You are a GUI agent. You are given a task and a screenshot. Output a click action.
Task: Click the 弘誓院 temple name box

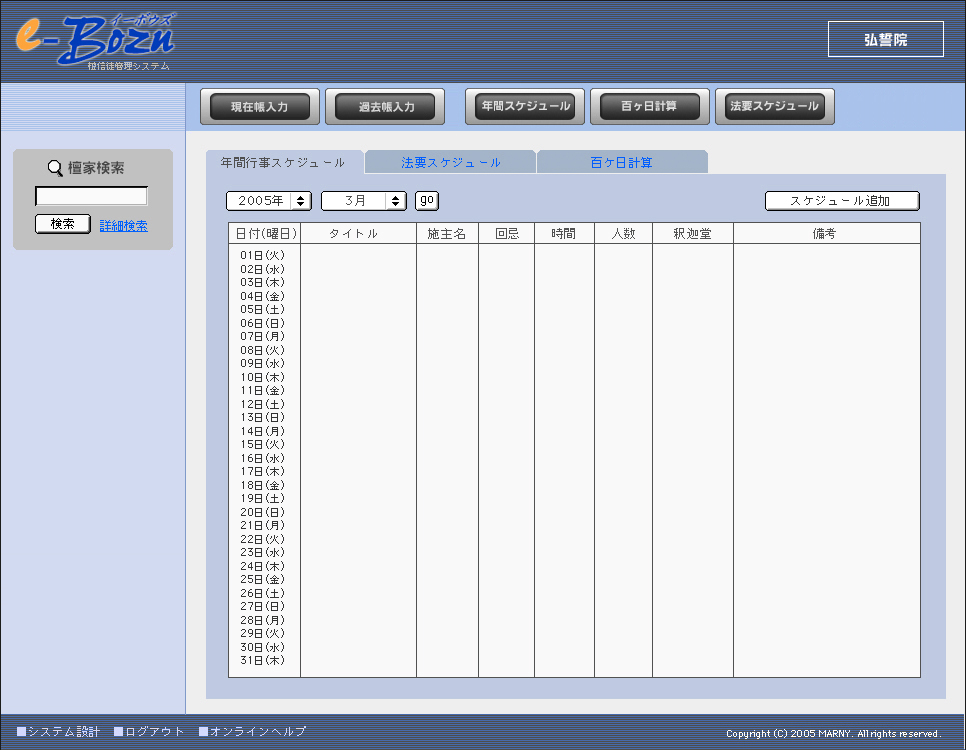pyautogui.click(x=885, y=40)
